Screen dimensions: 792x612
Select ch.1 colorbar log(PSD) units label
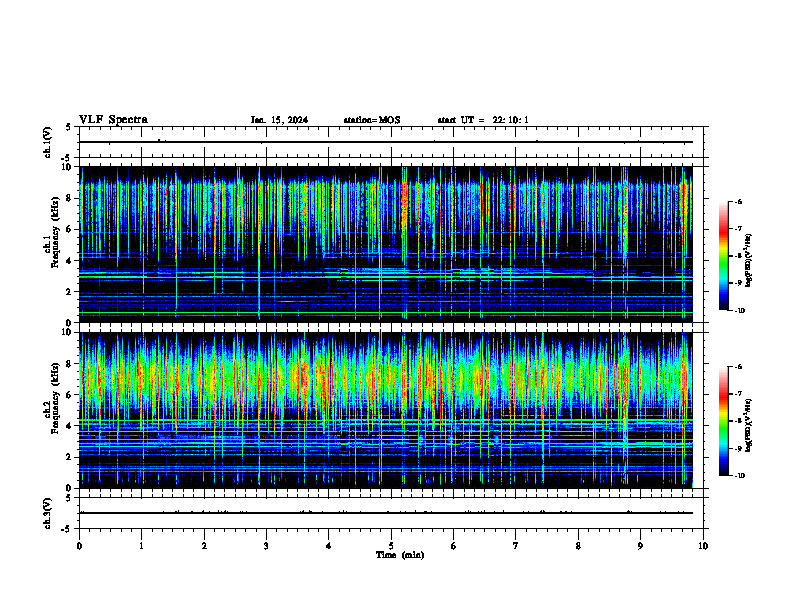click(748, 260)
